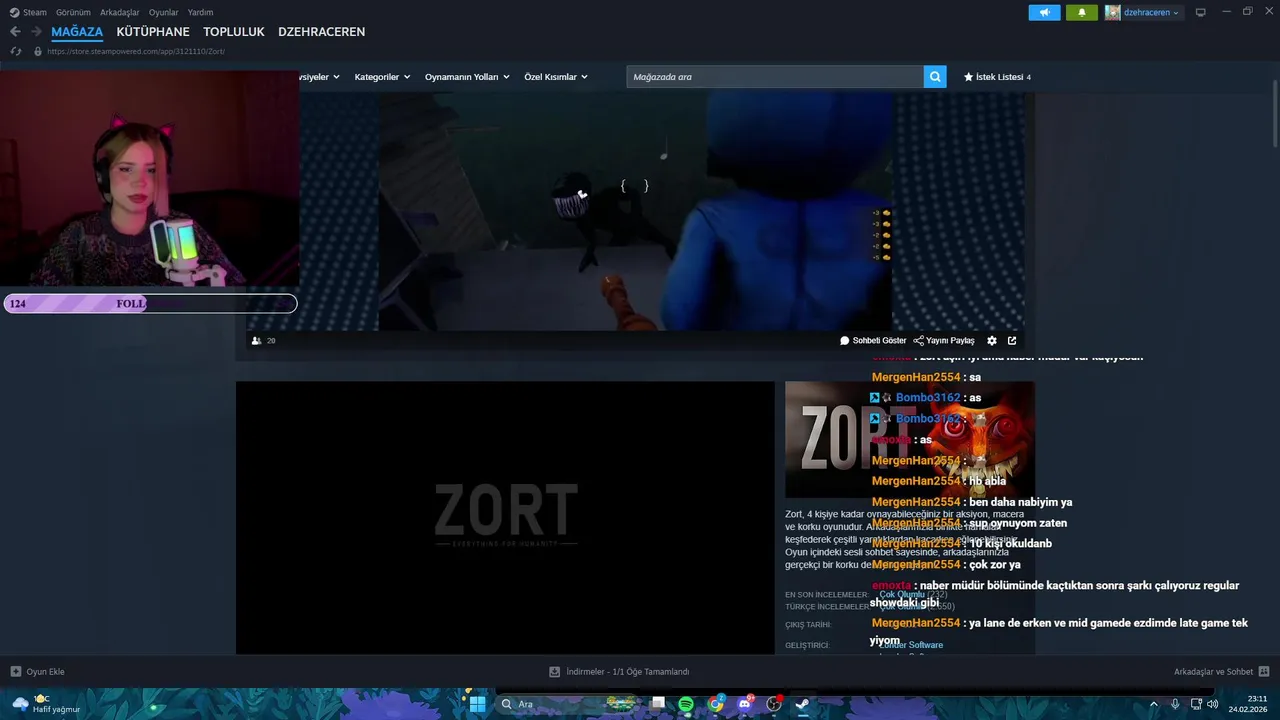Image resolution: width=1280 pixels, height=720 pixels.
Task: Open the Steam menu
Action: click(x=28, y=12)
